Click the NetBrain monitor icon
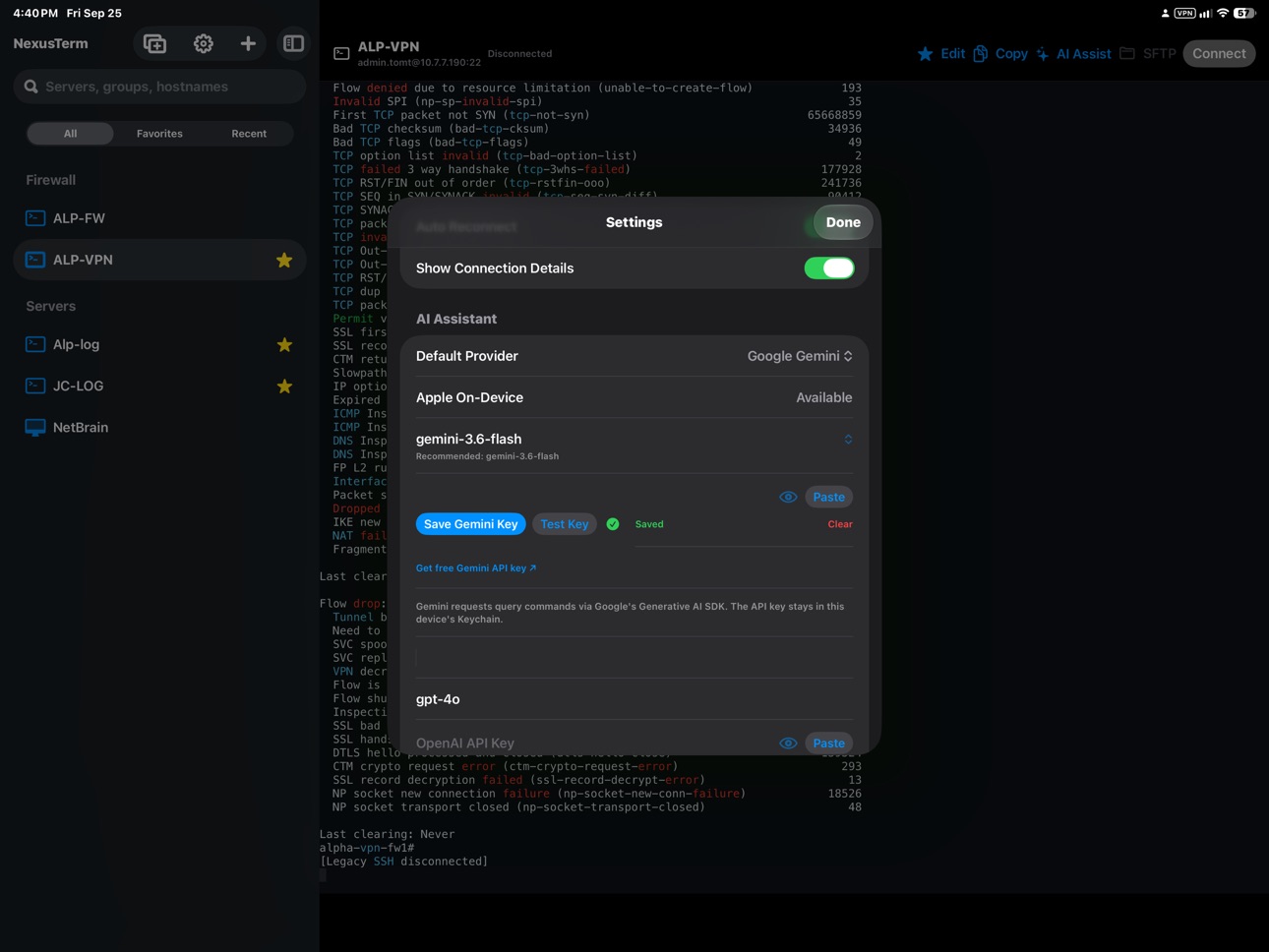The width and height of the screenshot is (1269, 952). (x=35, y=428)
